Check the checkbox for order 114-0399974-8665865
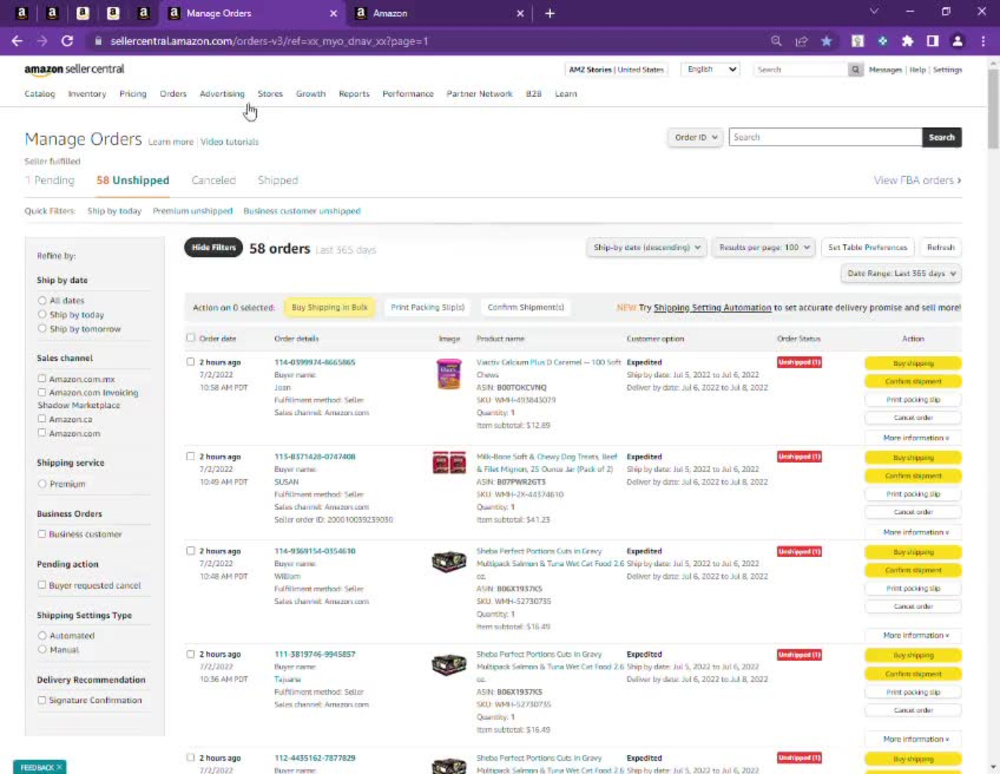1000x774 pixels. click(x=191, y=362)
